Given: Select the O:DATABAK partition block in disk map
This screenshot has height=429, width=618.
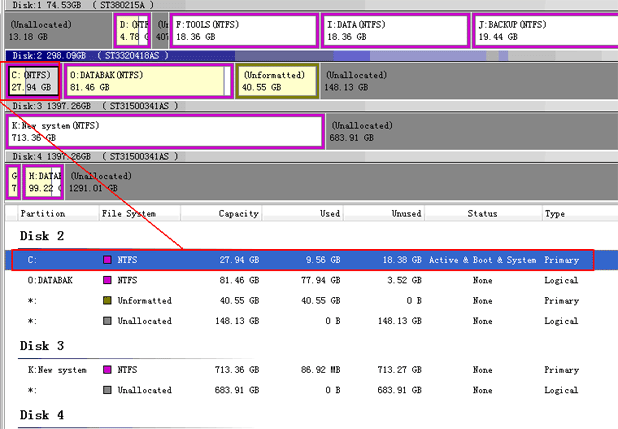Looking at the screenshot, I should pos(148,81).
